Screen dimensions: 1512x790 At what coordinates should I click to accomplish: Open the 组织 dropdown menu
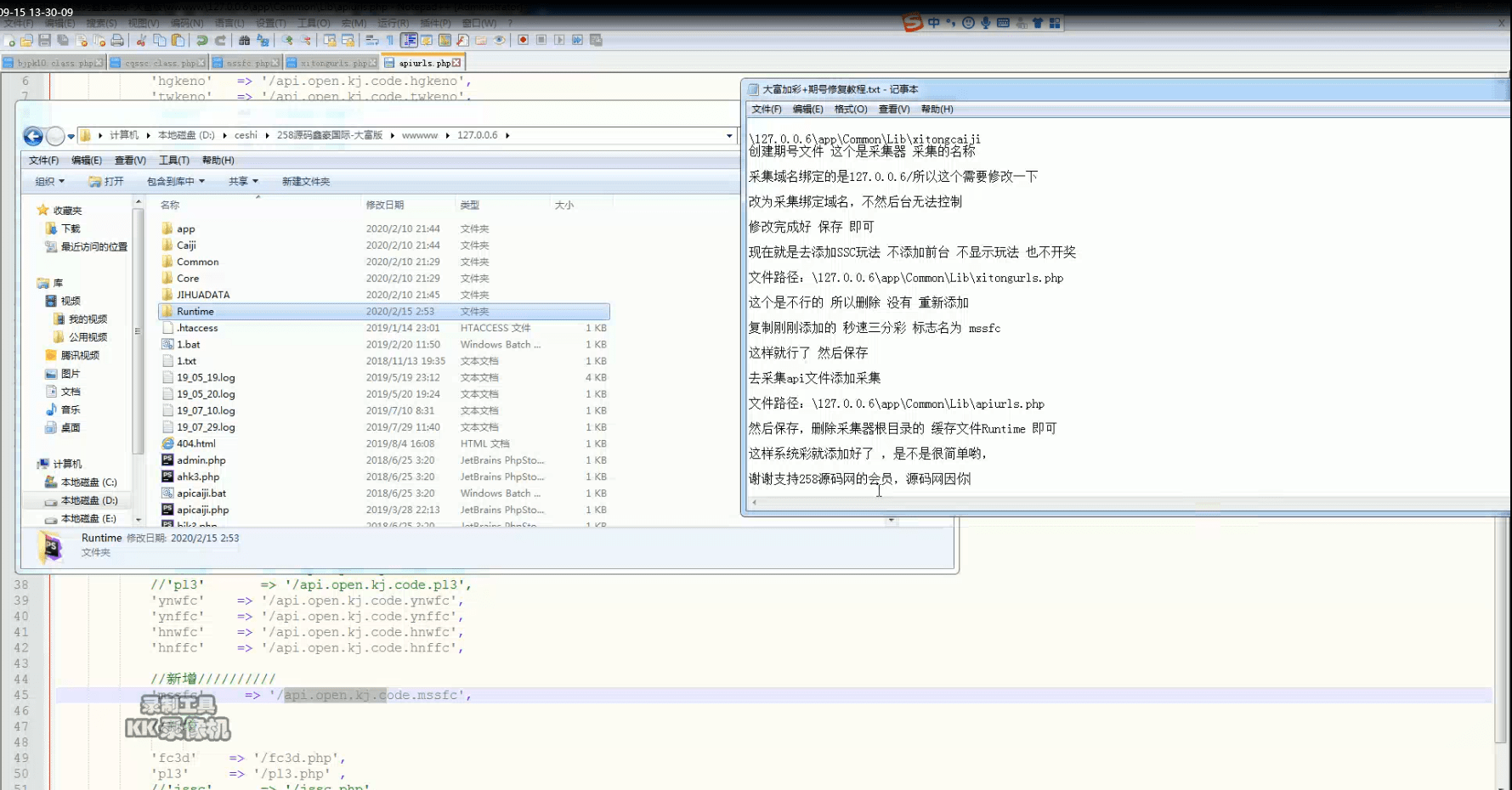49,181
